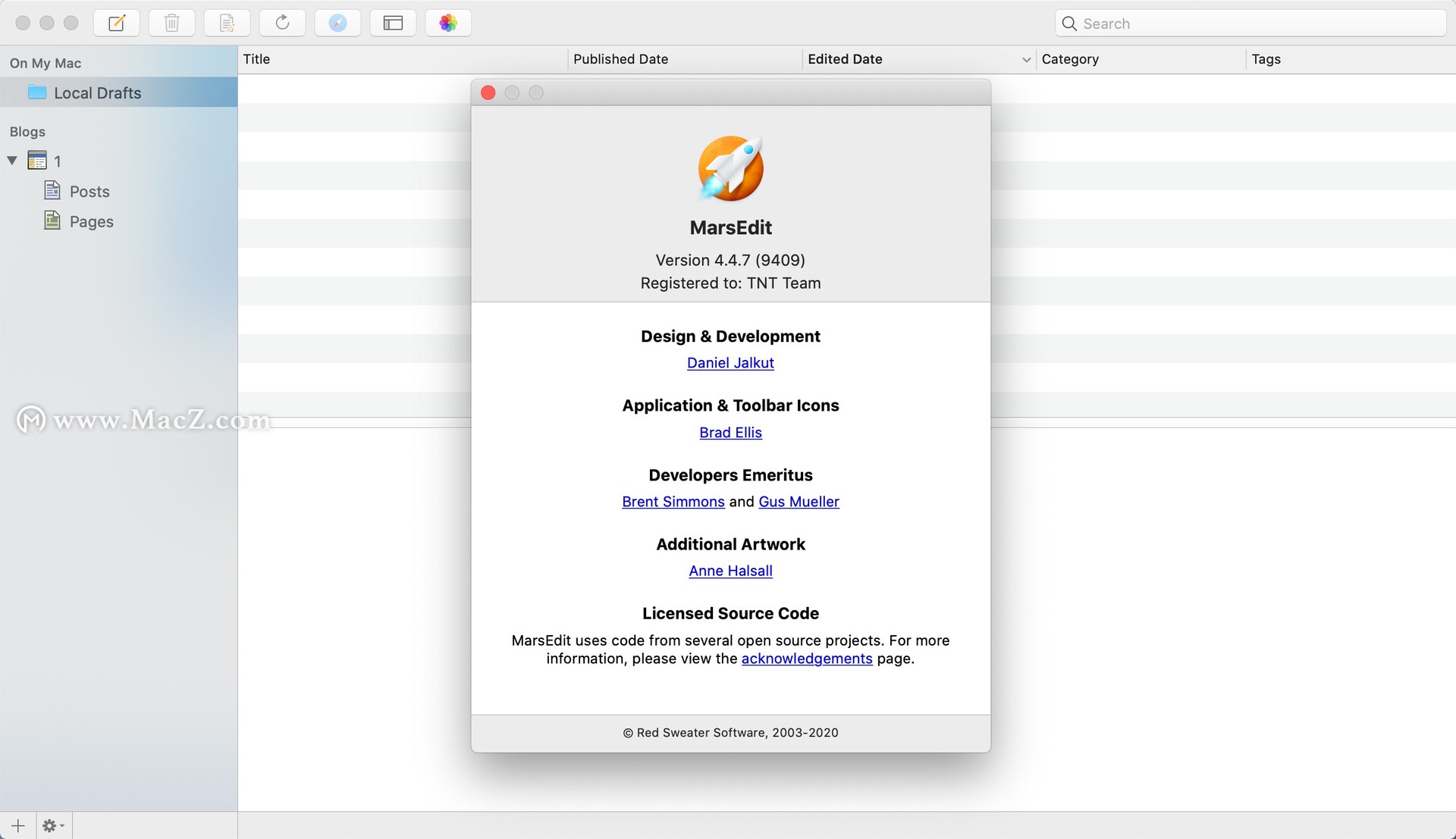Sort by Title column header
This screenshot has height=839, width=1456.
403,59
